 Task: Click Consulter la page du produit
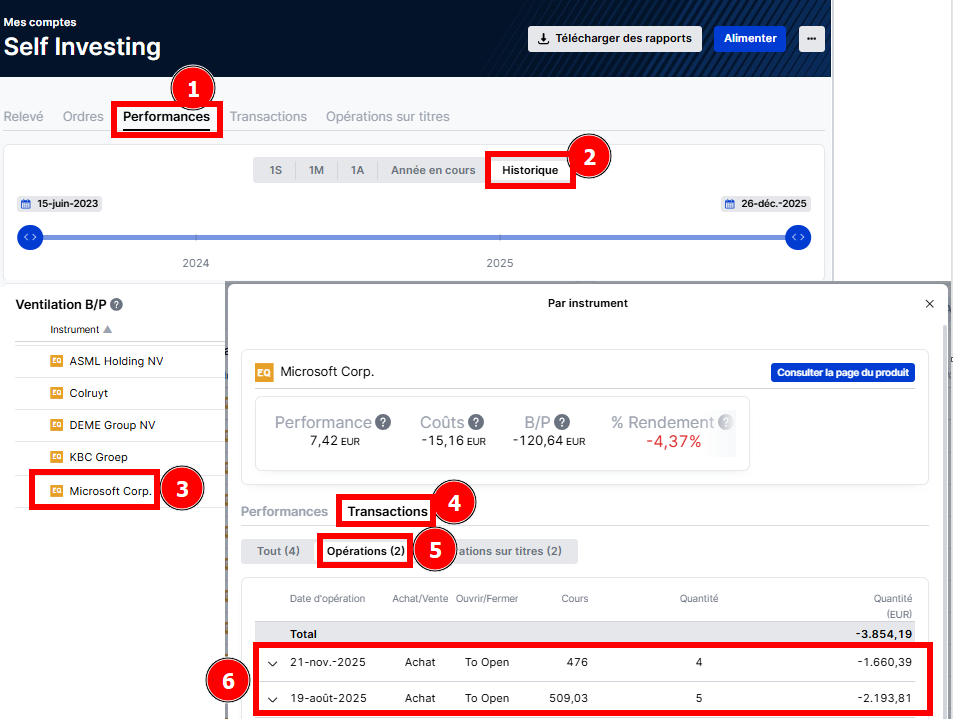(x=842, y=372)
